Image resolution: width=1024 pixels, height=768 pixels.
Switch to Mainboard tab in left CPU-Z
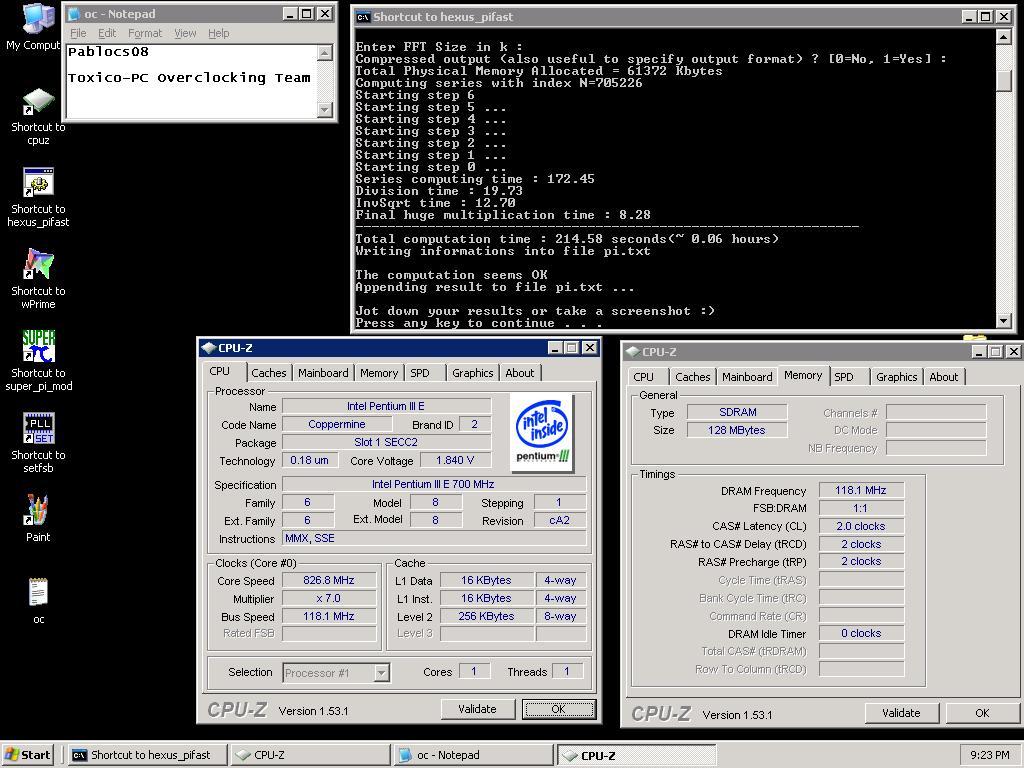323,373
